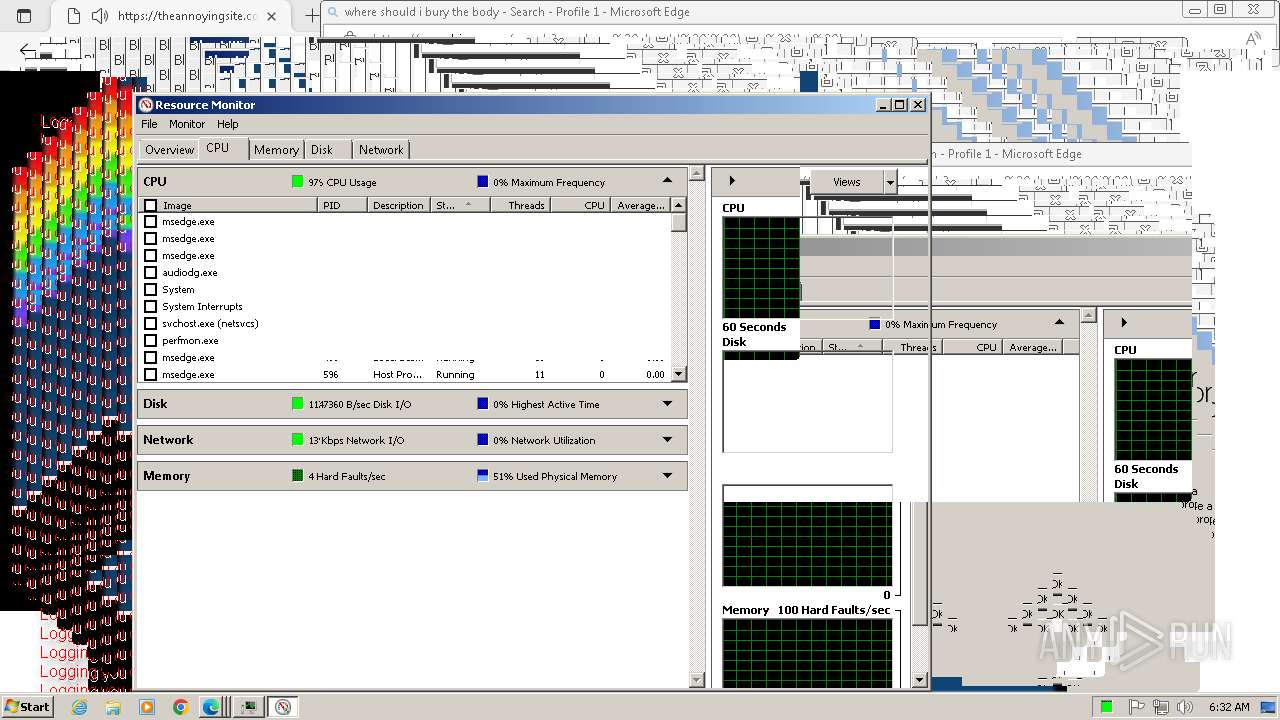1280x720 pixels.
Task: Click the green CPU meter tray icon
Action: click(1107, 707)
